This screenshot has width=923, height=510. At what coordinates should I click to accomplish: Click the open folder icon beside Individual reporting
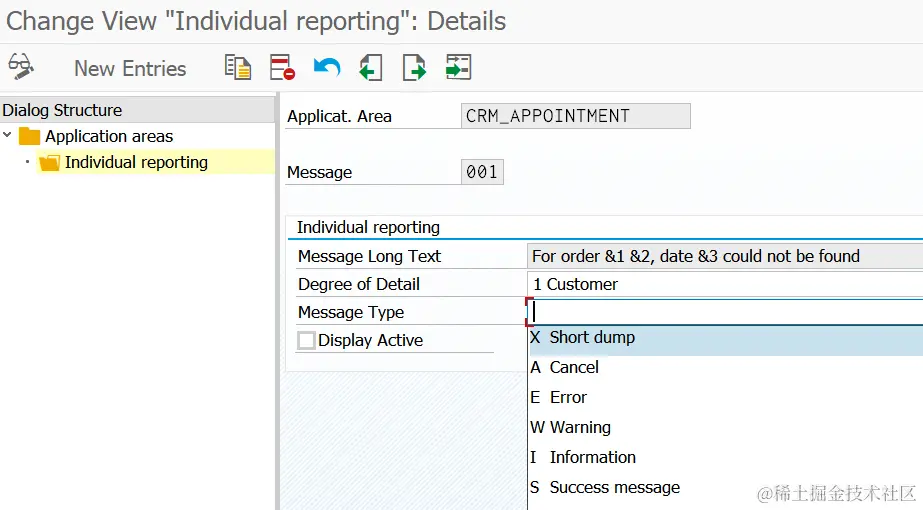coord(49,163)
